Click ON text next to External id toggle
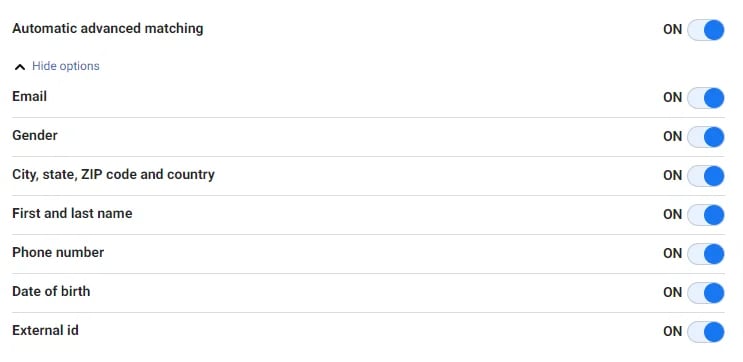This screenshot has width=743, height=362. click(x=672, y=331)
